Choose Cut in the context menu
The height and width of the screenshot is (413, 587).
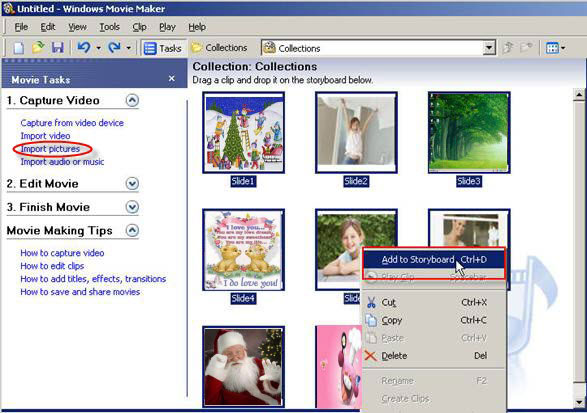tap(434, 303)
